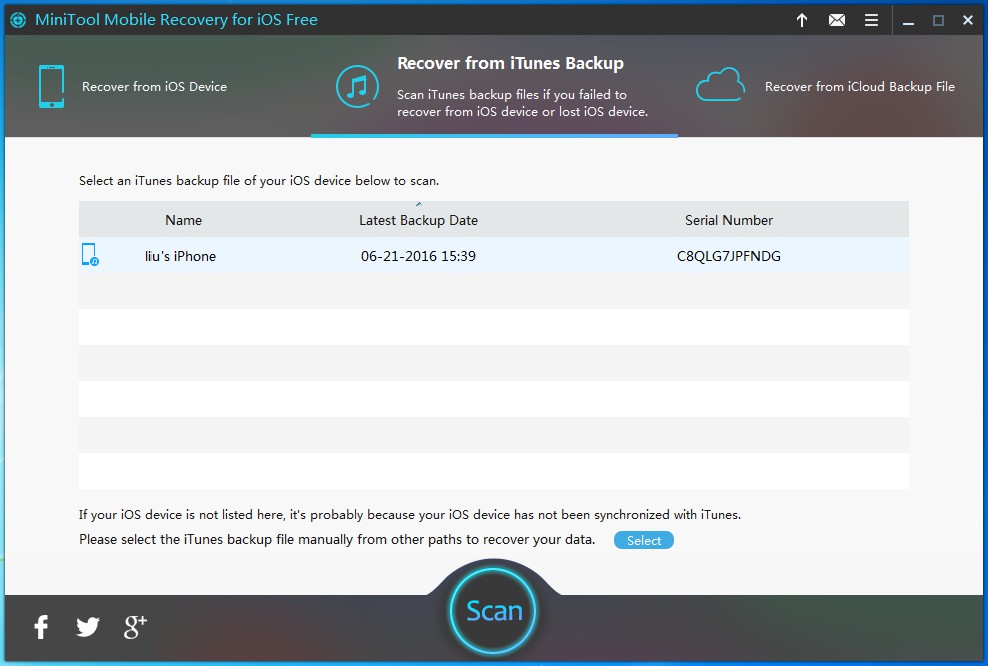Click serial number C8QLG7JPFNDG
The image size is (988, 666).
tap(728, 256)
